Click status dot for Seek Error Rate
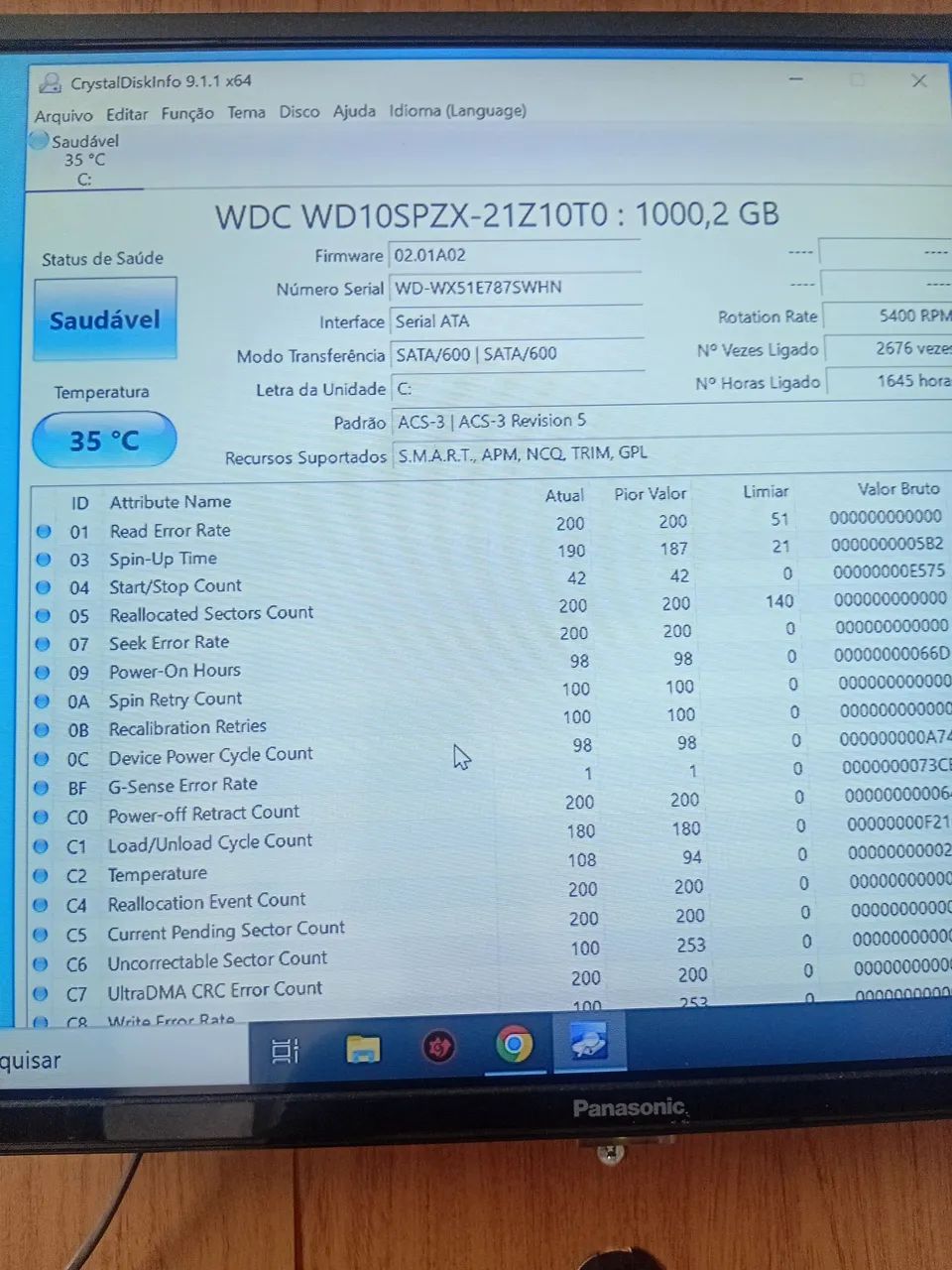This screenshot has height=1270, width=952. 43,644
